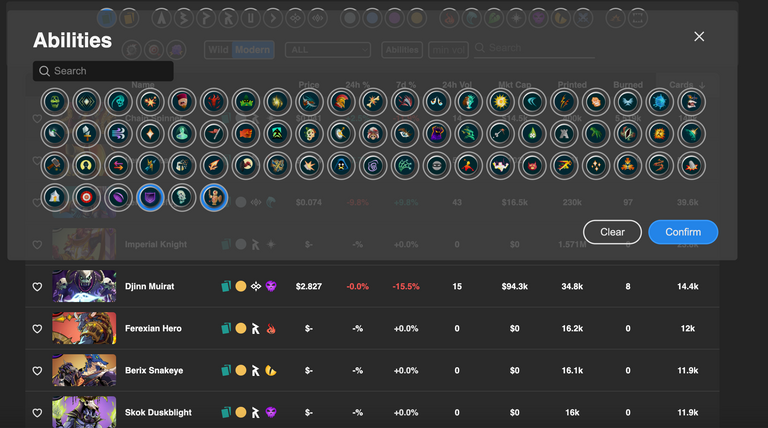Pick the running yellow figure ability
The height and width of the screenshot is (428, 768).
564,166
